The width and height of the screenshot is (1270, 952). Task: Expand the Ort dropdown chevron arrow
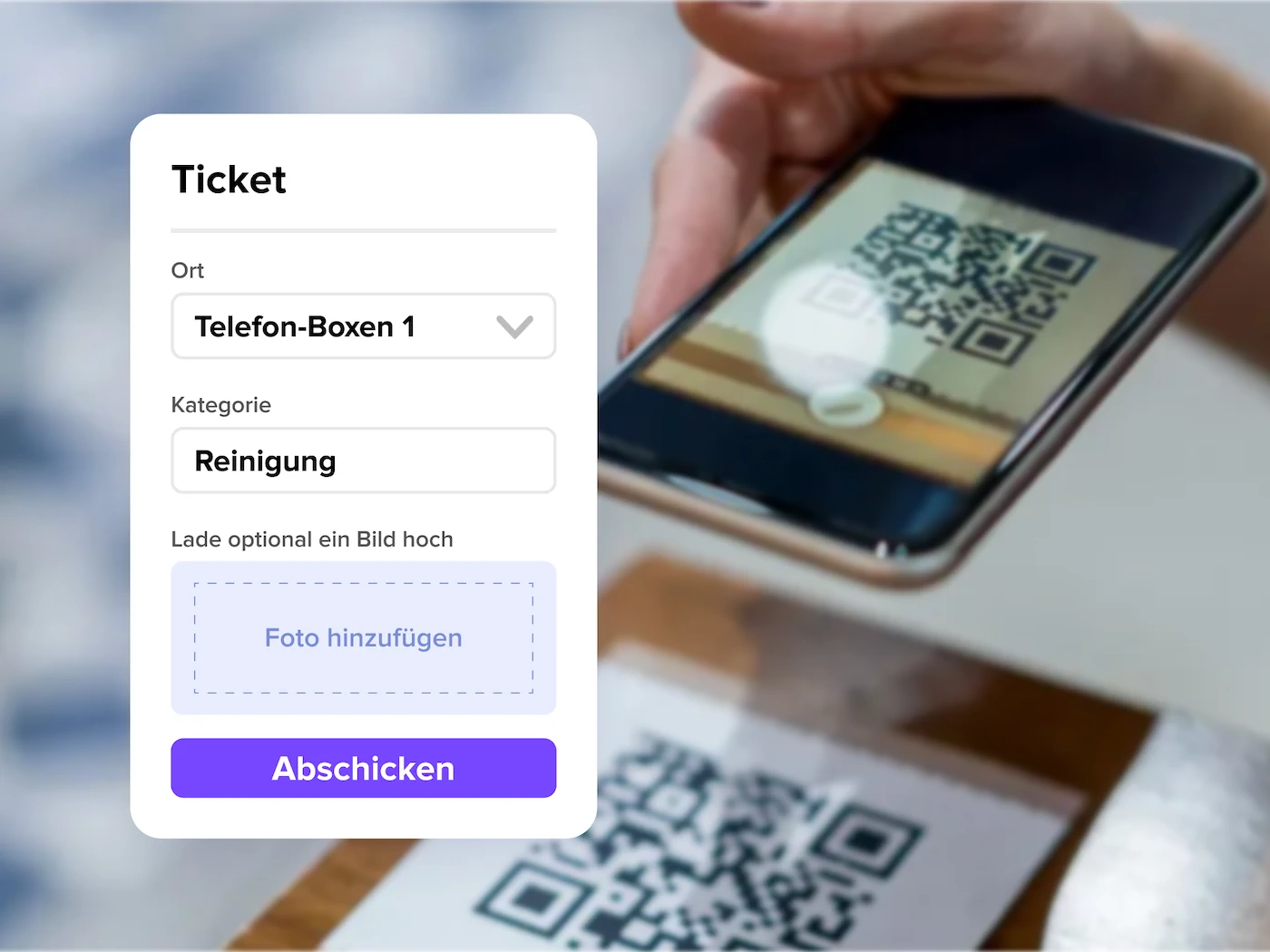[x=514, y=326]
